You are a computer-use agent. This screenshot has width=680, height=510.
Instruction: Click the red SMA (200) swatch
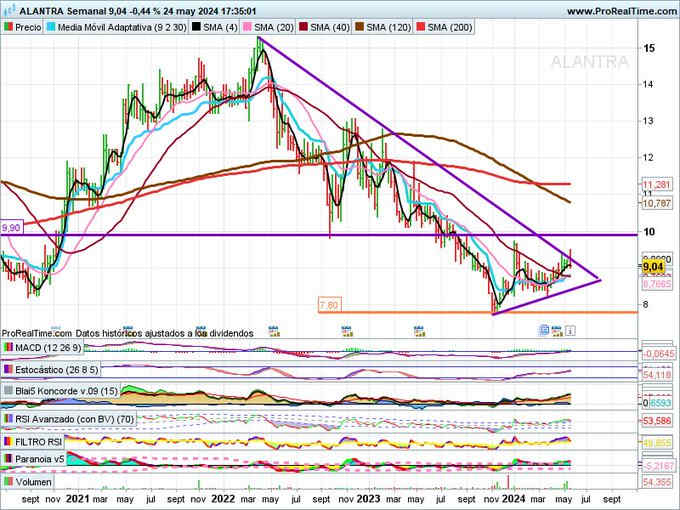421,27
